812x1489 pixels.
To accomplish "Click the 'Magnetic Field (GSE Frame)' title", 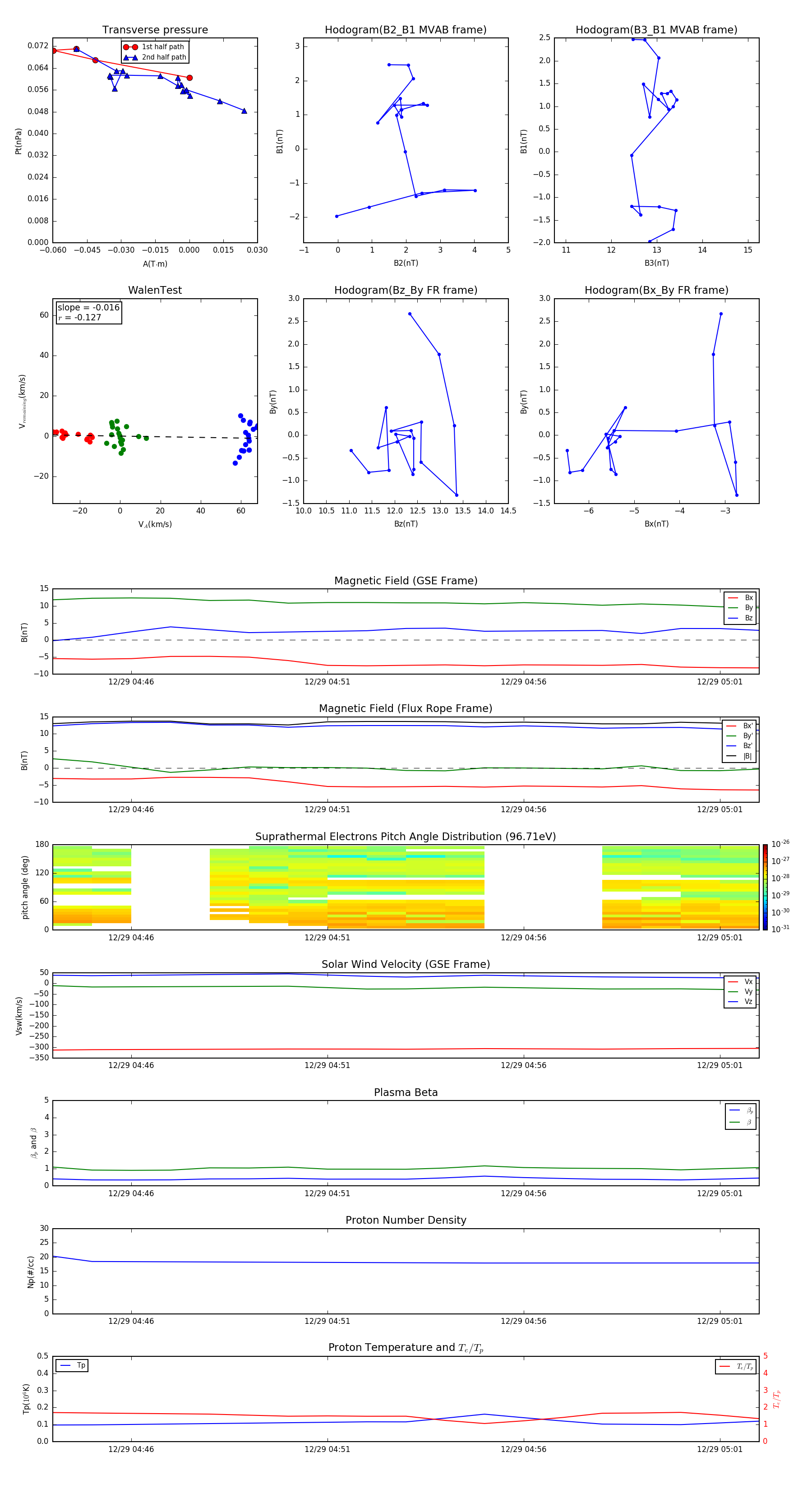I will tap(406, 581).
